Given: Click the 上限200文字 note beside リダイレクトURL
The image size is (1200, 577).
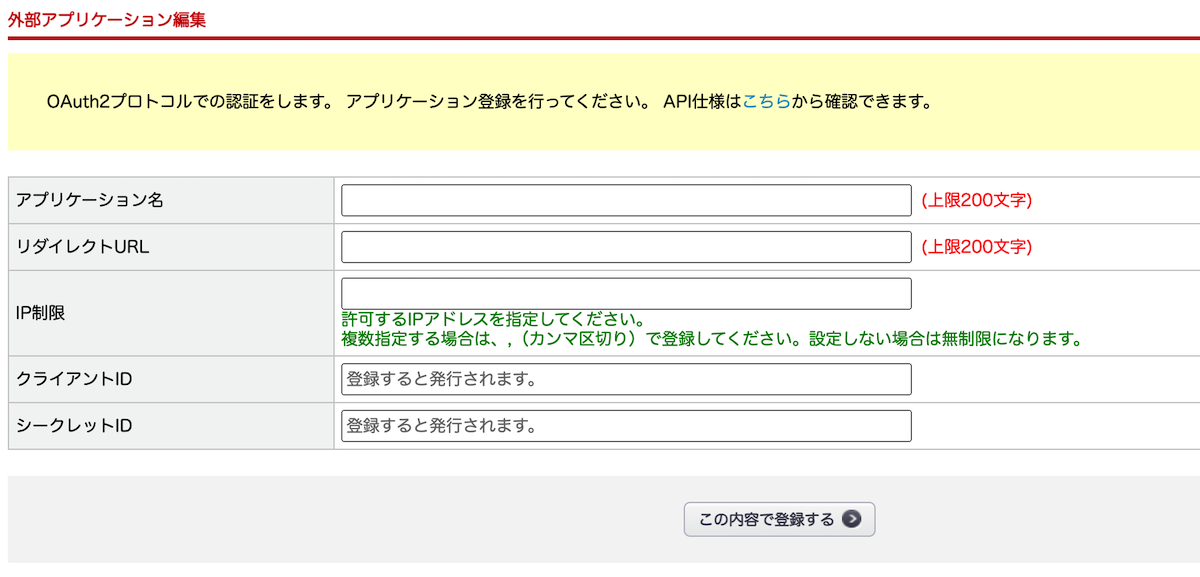Looking at the screenshot, I should tap(976, 247).
